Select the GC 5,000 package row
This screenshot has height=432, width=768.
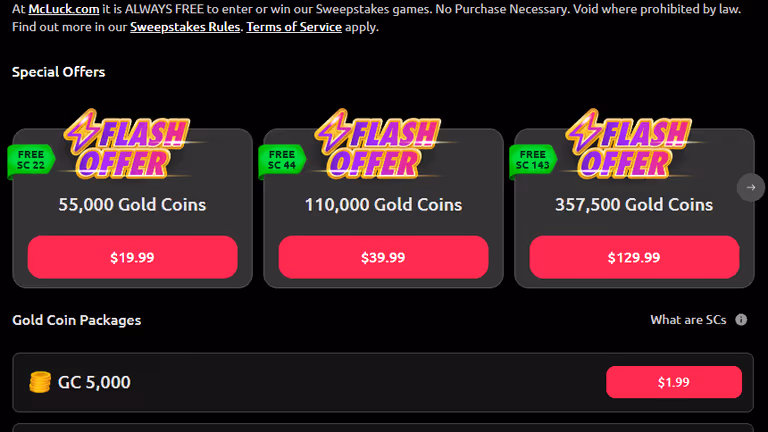383,382
